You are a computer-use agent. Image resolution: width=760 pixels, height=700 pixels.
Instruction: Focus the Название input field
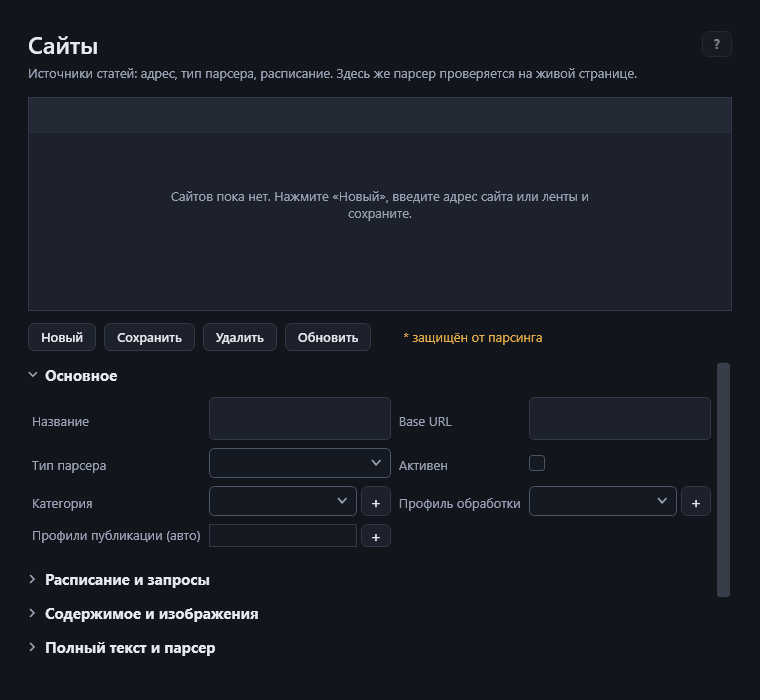(300, 419)
